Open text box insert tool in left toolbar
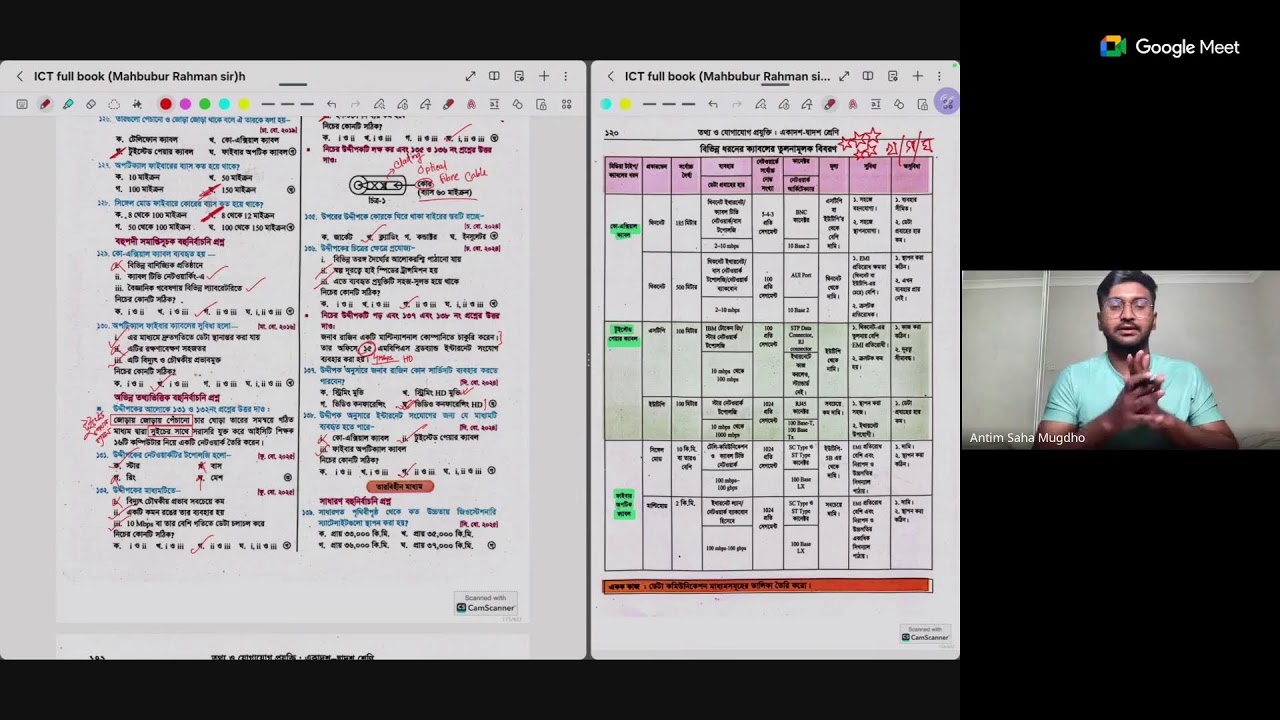This screenshot has height=720, width=1280. [494, 104]
